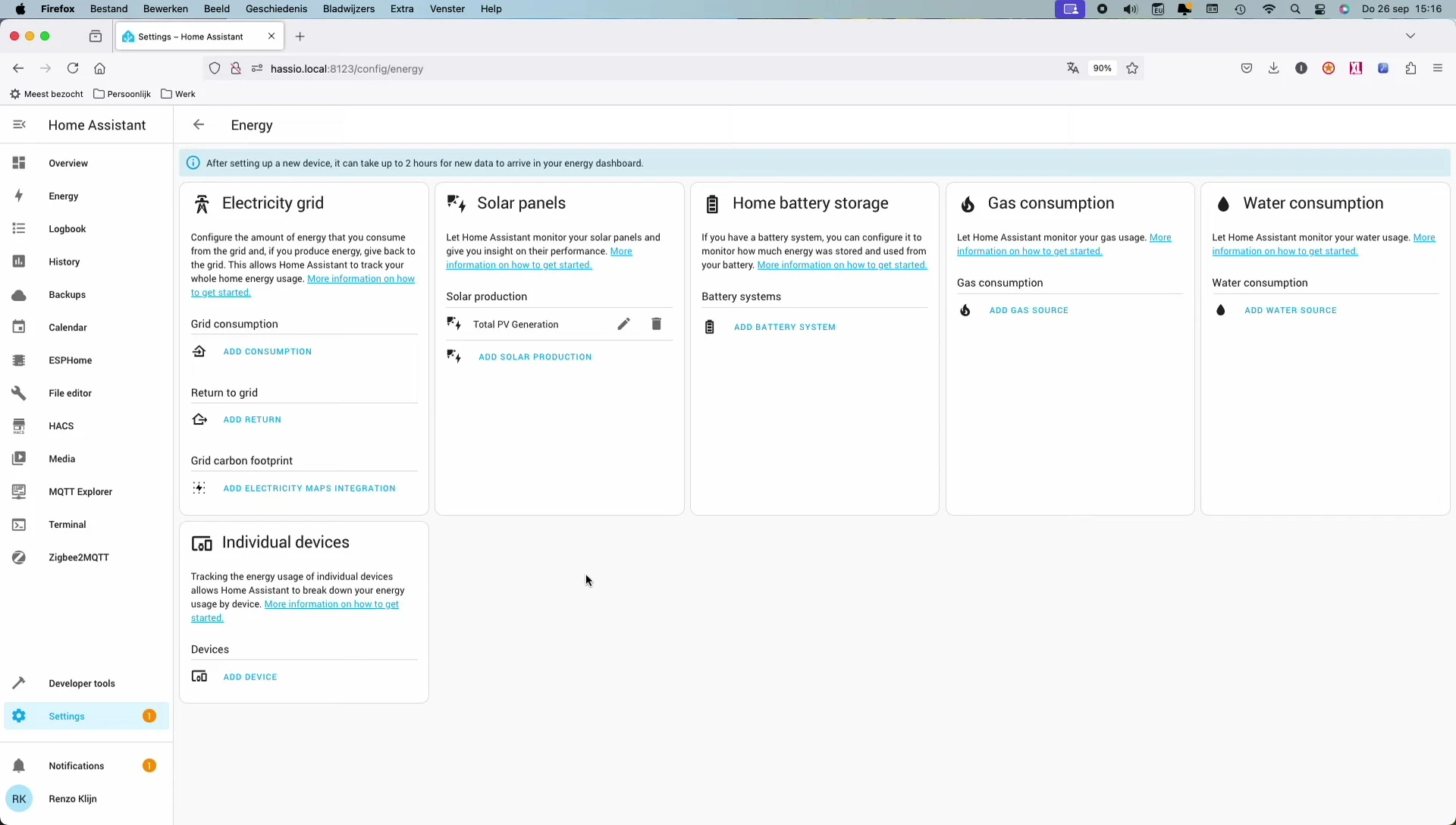Screen dimensions: 1456x825
Task: Open the Werk bookmarks folder
Action: pos(178,94)
